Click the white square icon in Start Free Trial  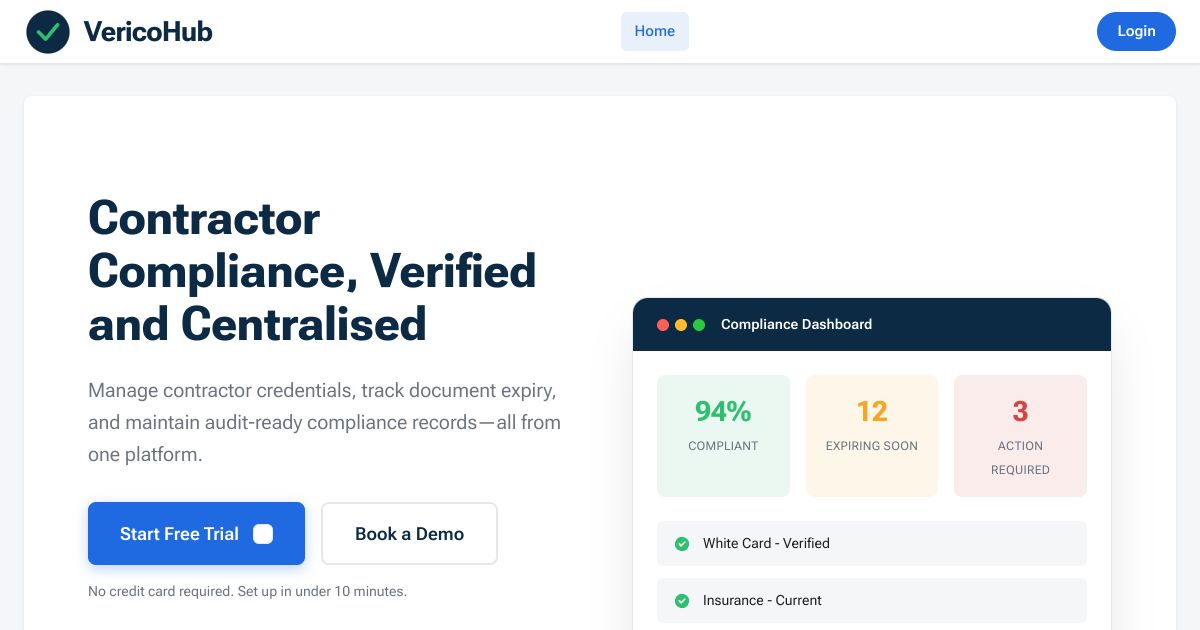[263, 534]
